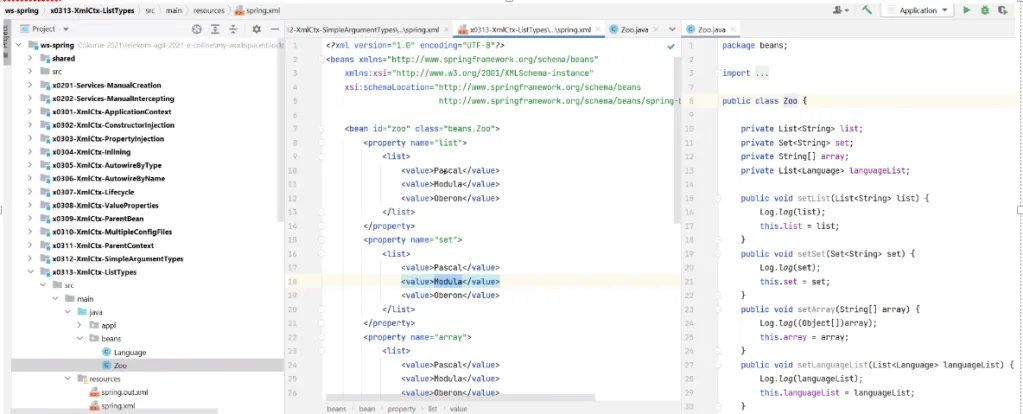This screenshot has width=1023, height=414.
Task: Open the Project view mode dropdown
Action: coord(65,29)
